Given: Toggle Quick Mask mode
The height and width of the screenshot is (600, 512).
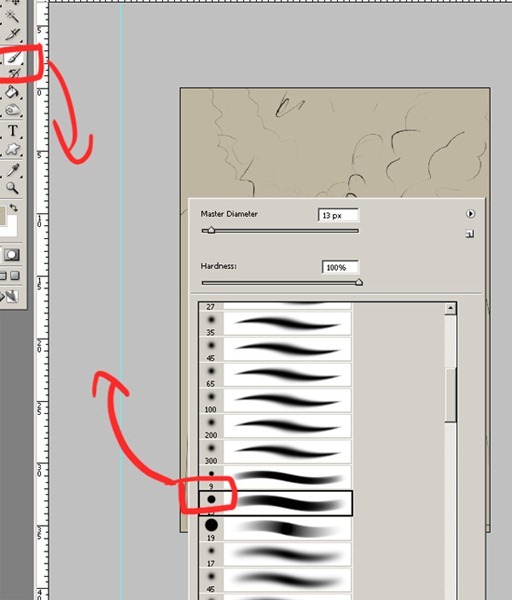Looking at the screenshot, I should (11, 255).
